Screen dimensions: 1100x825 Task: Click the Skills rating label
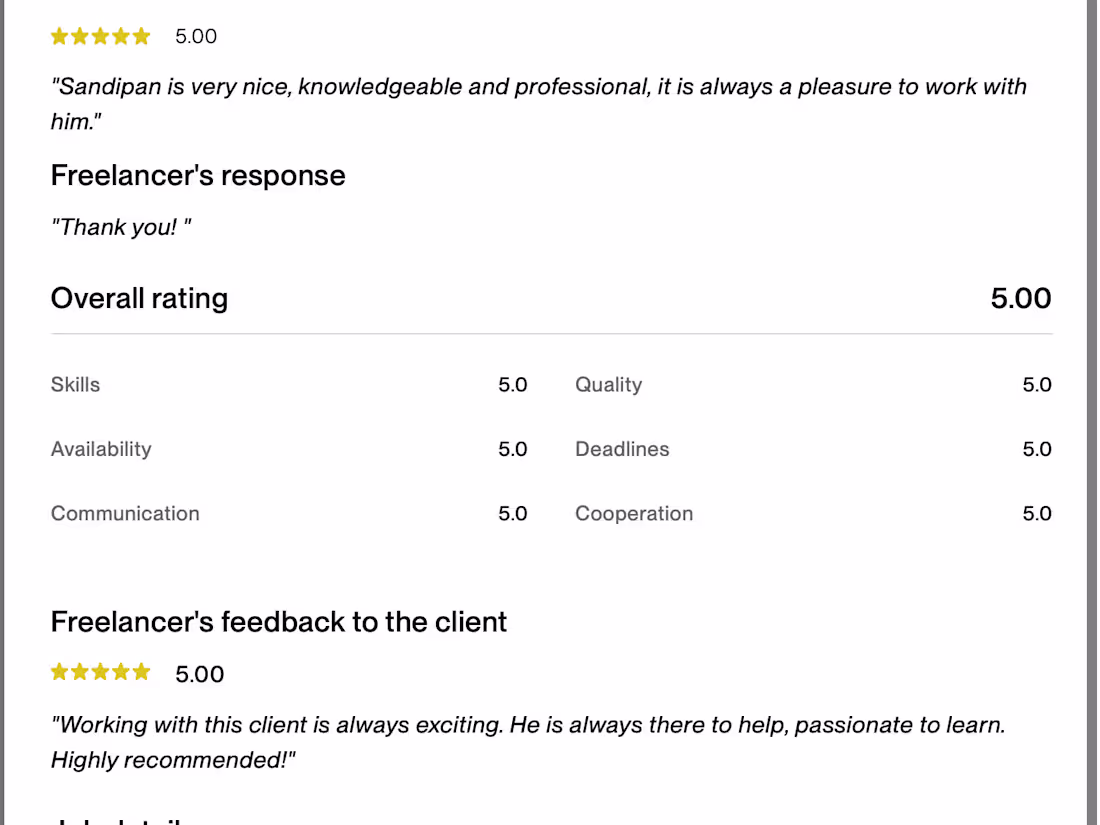click(76, 385)
